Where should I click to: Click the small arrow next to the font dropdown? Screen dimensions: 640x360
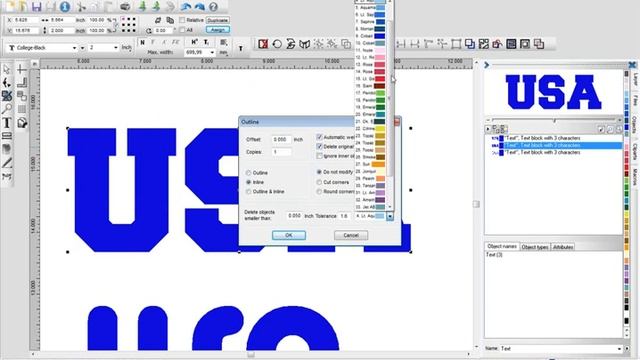coord(82,48)
